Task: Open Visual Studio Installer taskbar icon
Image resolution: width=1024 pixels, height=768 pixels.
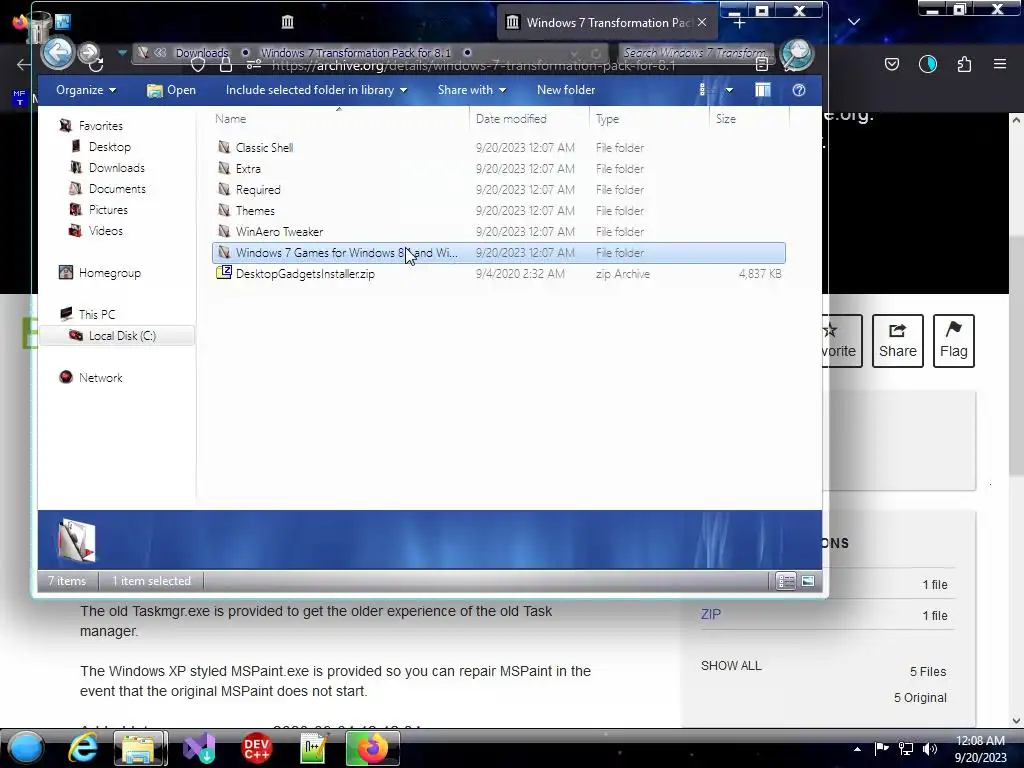Action: (199, 748)
